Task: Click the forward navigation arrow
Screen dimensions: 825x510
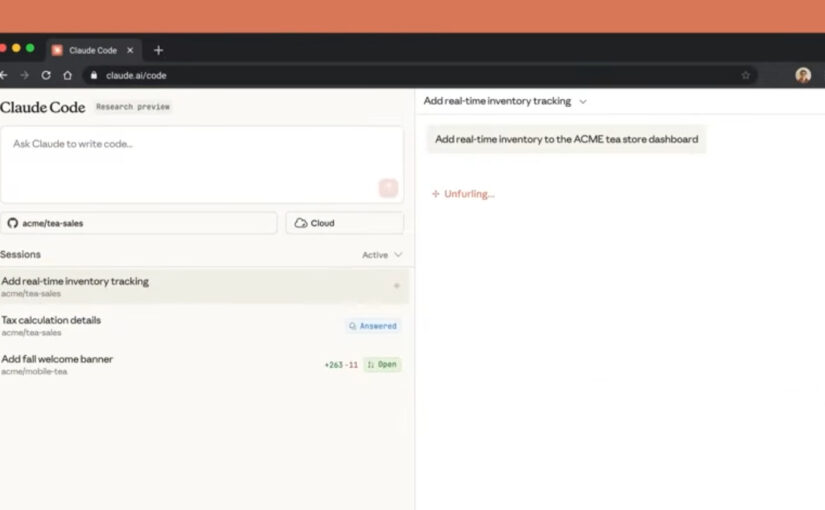Action: point(24,75)
